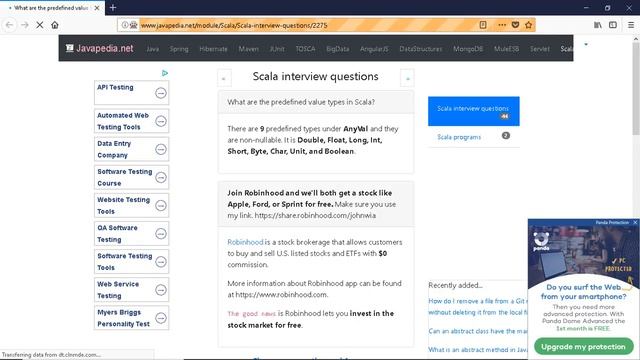Go to previous question arrow

224,78
